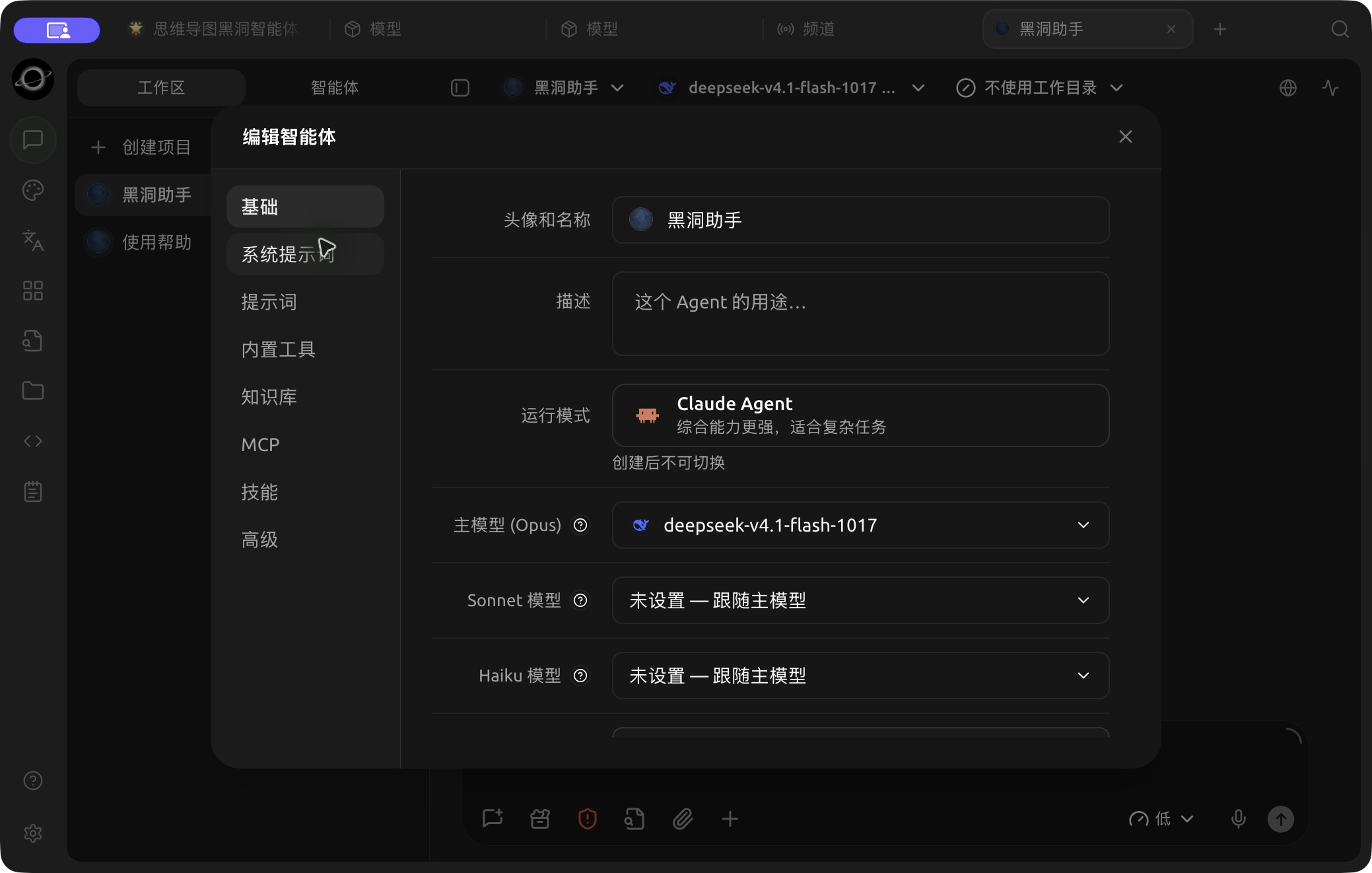Viewport: 1372px width, 873px height.
Task: Add a new tab with plus button
Action: [1220, 29]
